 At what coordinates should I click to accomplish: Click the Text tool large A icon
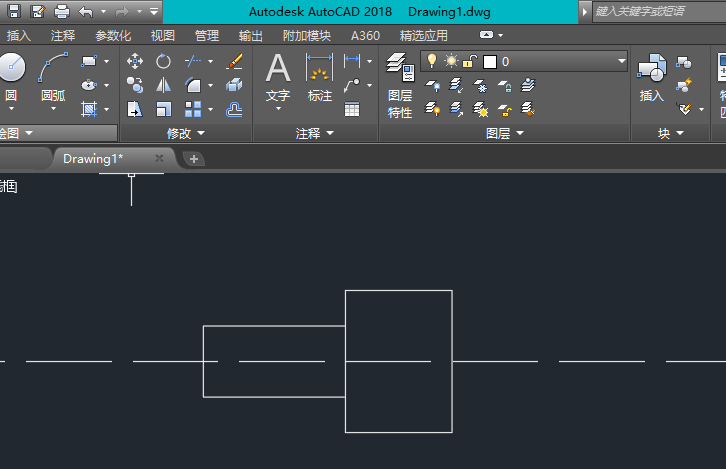click(x=278, y=67)
